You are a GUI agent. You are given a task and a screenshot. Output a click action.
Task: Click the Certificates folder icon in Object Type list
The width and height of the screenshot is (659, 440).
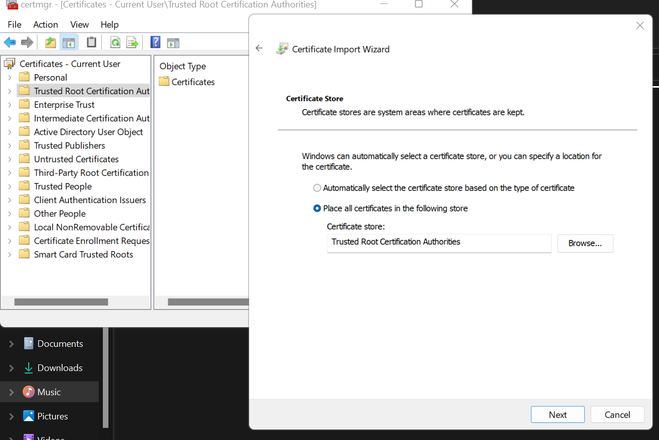pyautogui.click(x=164, y=82)
